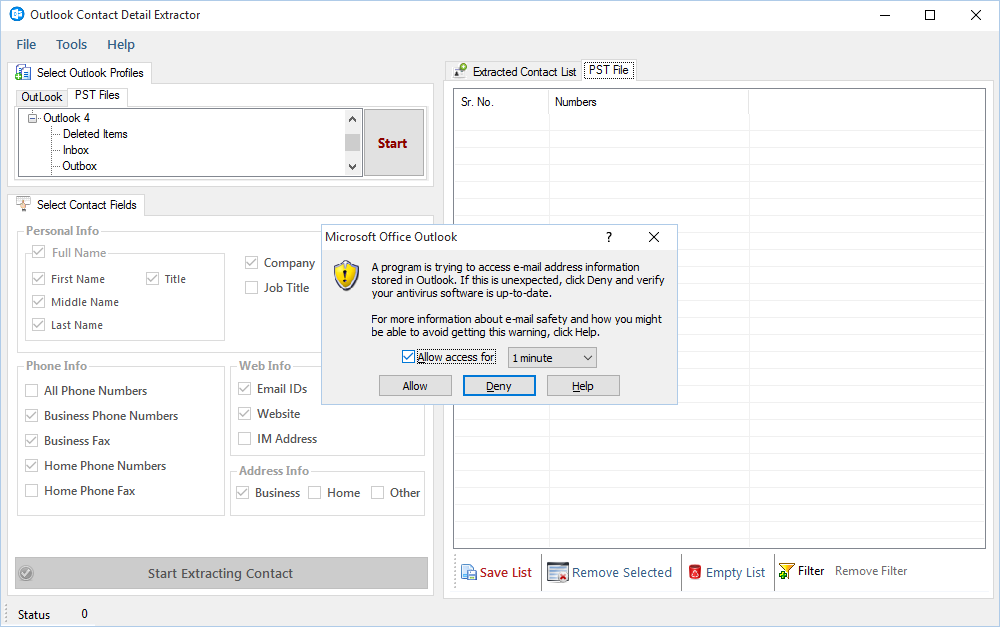The image size is (1000, 627).
Task: Switch to the PST Files tab
Action: coord(97,95)
